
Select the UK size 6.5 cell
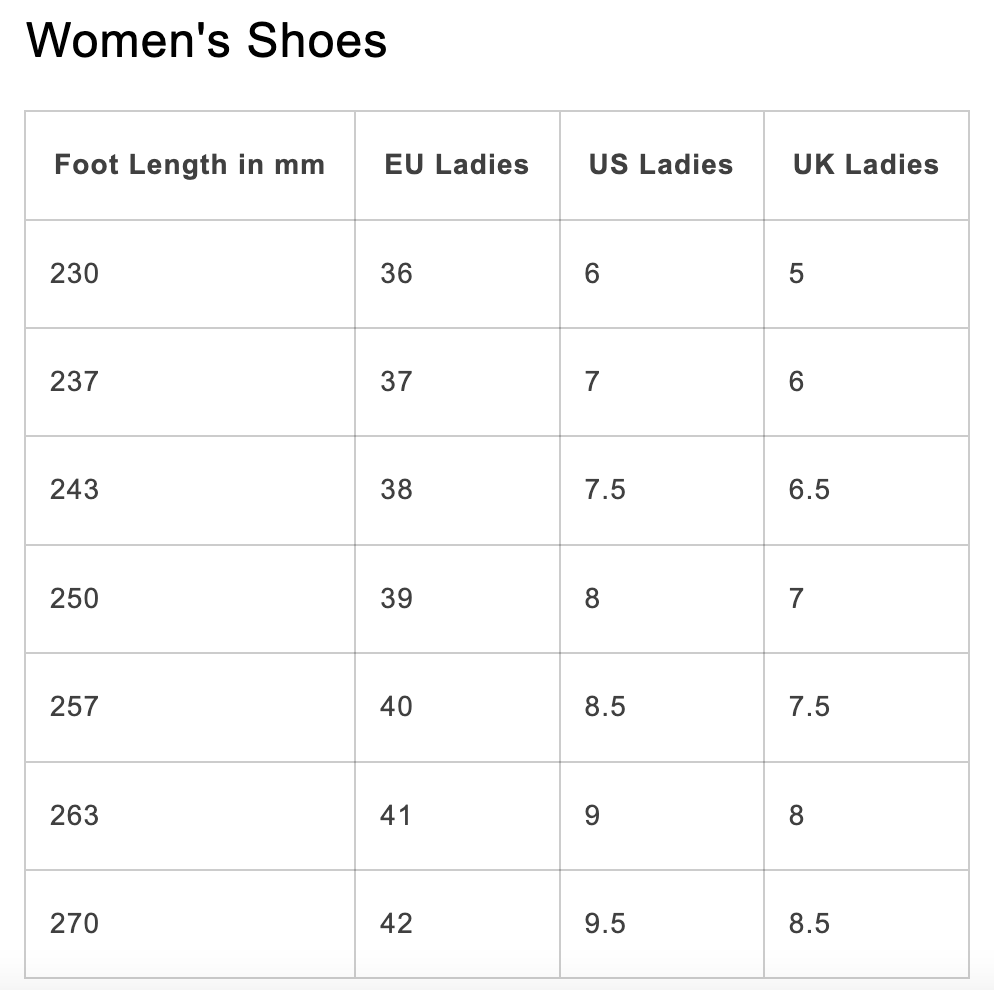(866, 490)
